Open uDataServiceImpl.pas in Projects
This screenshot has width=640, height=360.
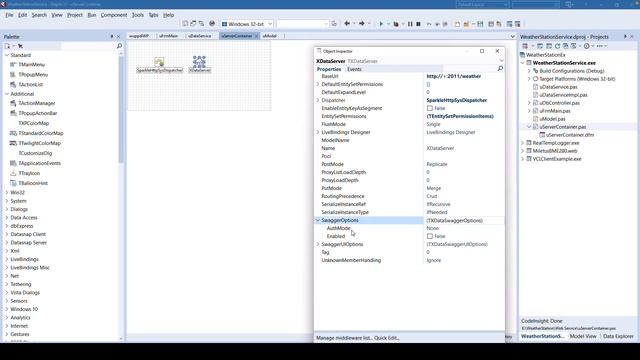(563, 95)
